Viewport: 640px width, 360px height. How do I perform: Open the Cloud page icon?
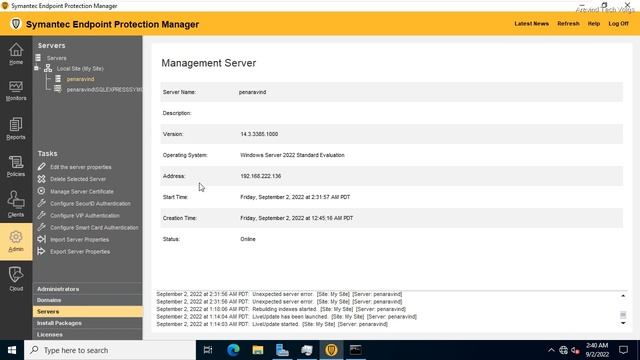[x=16, y=274]
